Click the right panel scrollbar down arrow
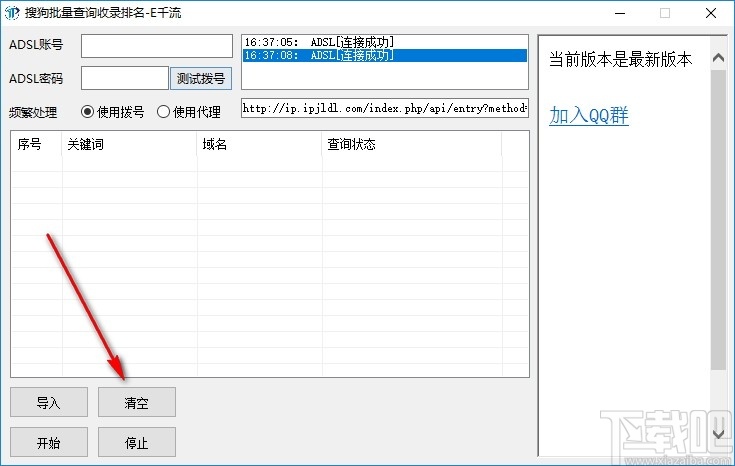 click(719, 434)
